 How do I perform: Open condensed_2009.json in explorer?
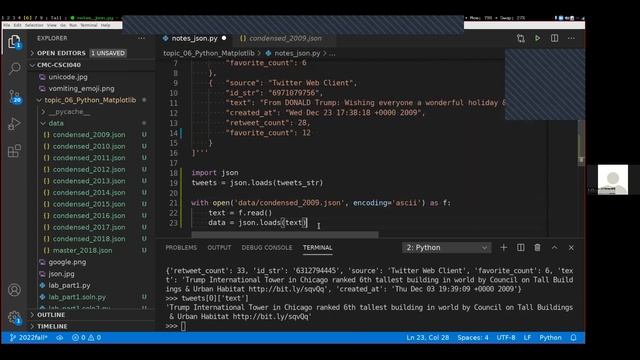point(89,135)
